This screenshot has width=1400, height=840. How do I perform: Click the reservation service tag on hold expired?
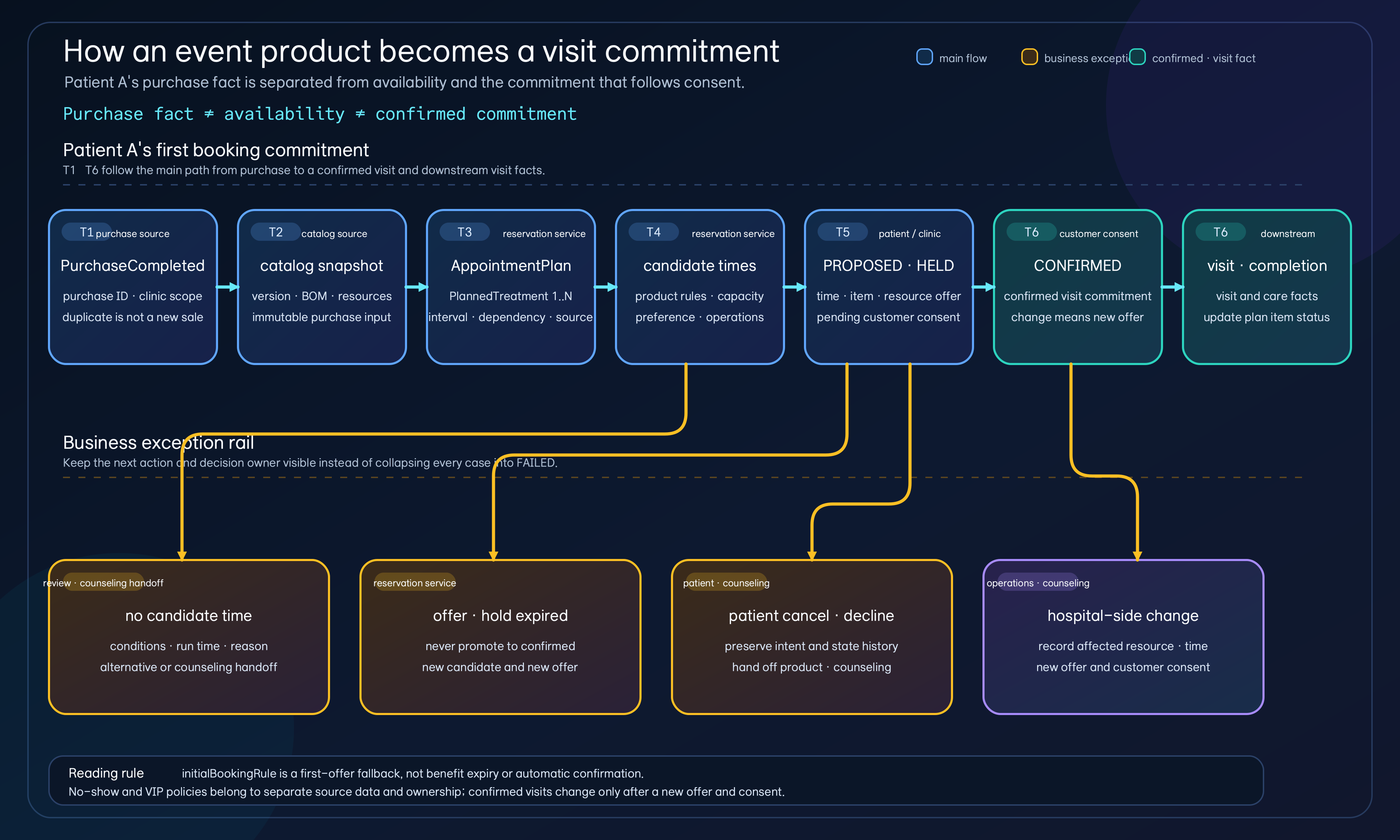click(415, 582)
